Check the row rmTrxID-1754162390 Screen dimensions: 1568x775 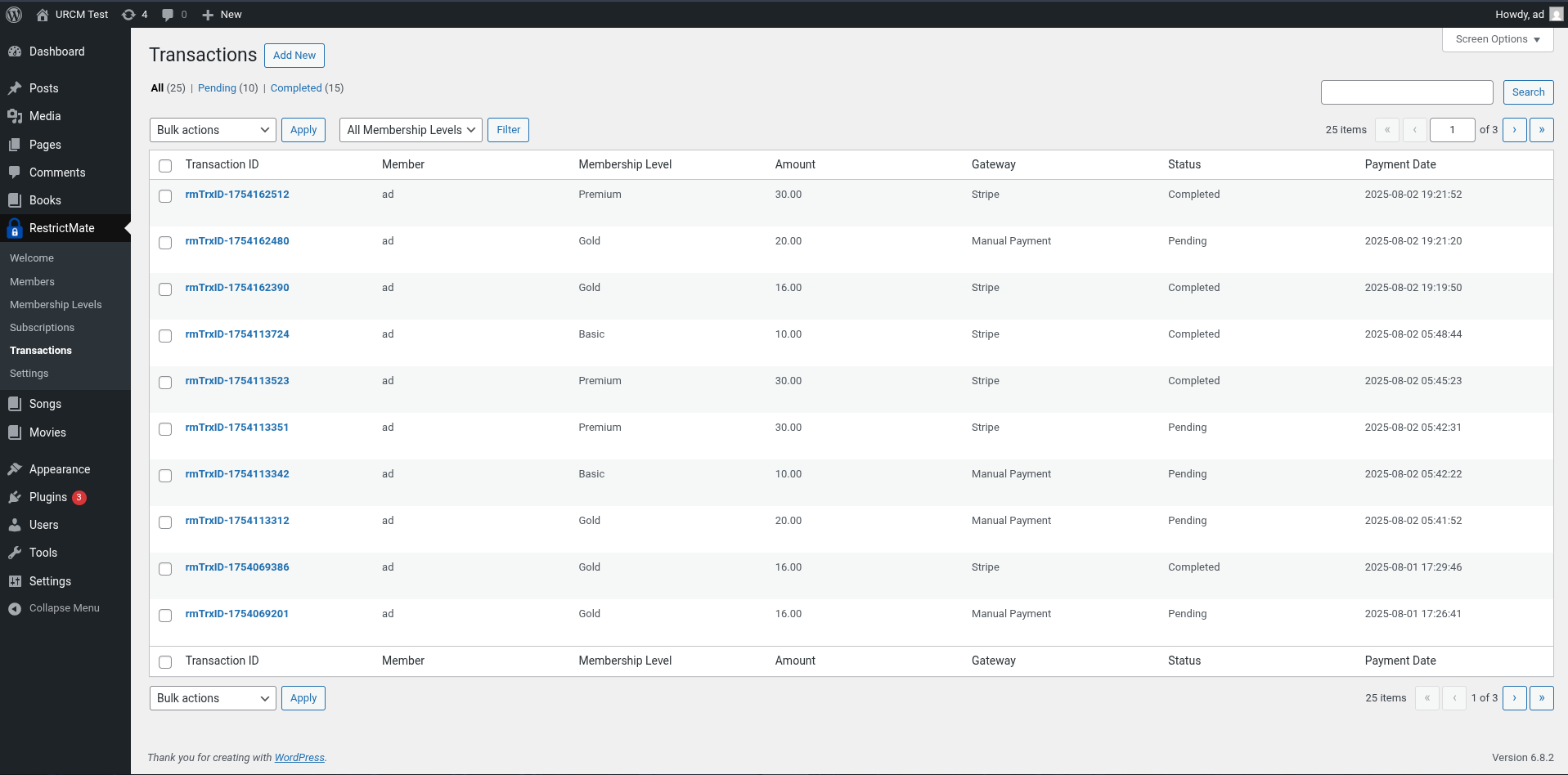click(165, 289)
